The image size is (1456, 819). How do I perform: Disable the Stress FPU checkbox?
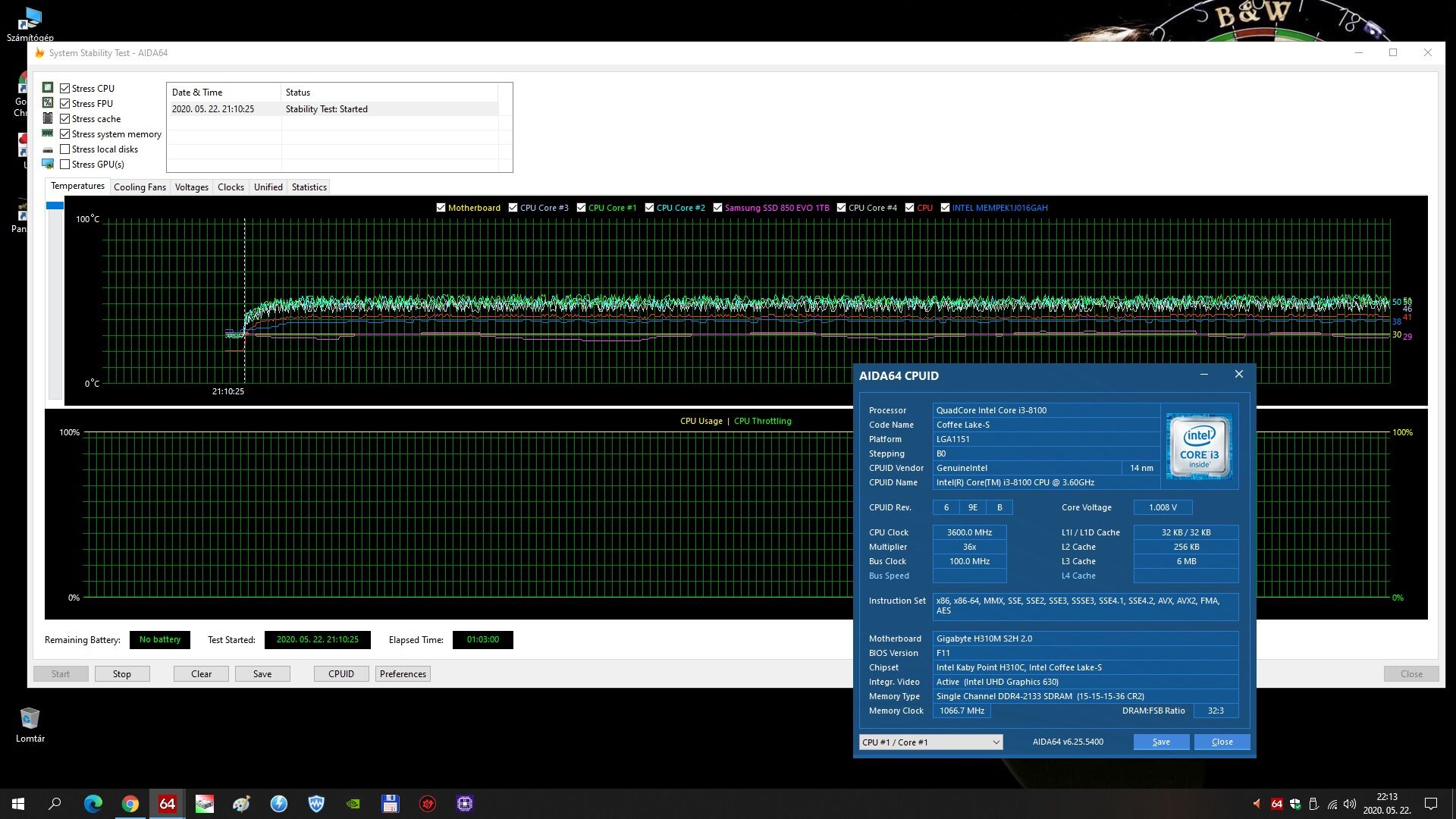[65, 104]
